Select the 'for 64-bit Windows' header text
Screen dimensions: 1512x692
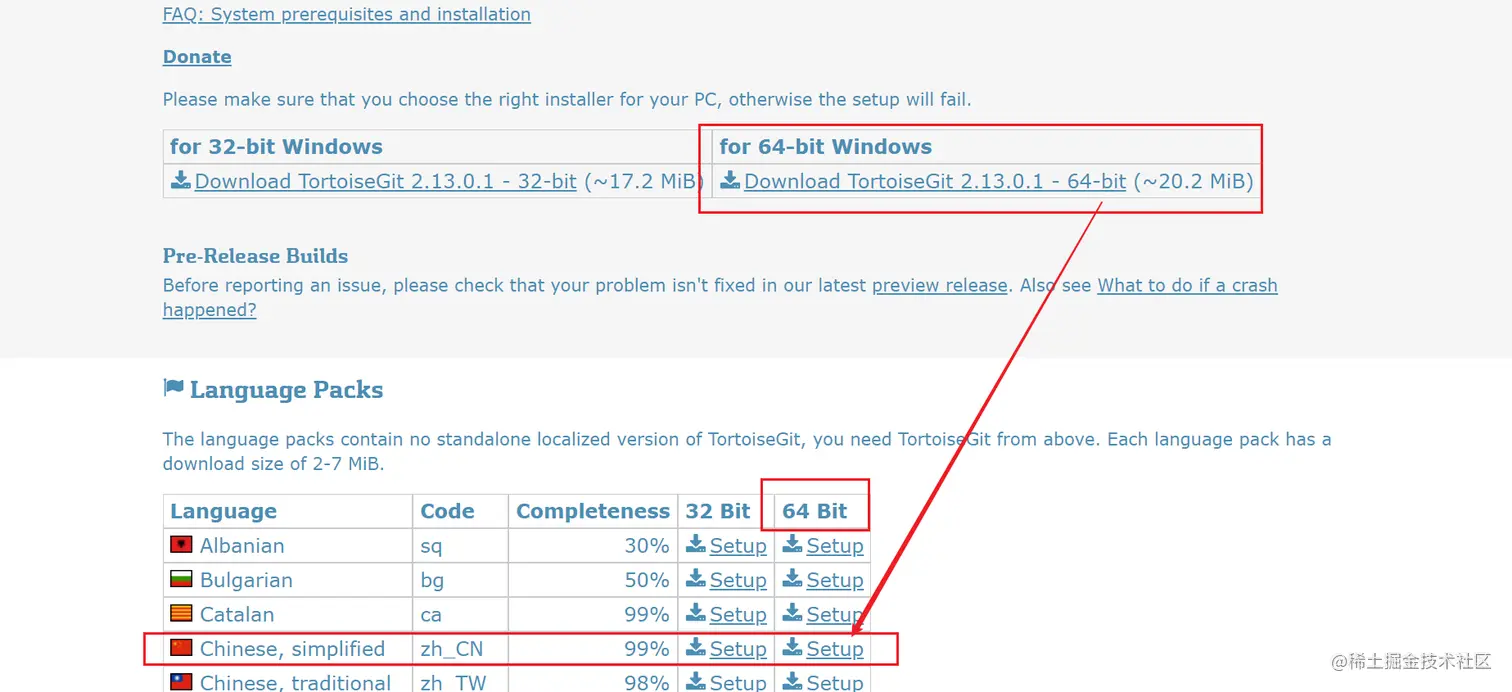coord(825,147)
